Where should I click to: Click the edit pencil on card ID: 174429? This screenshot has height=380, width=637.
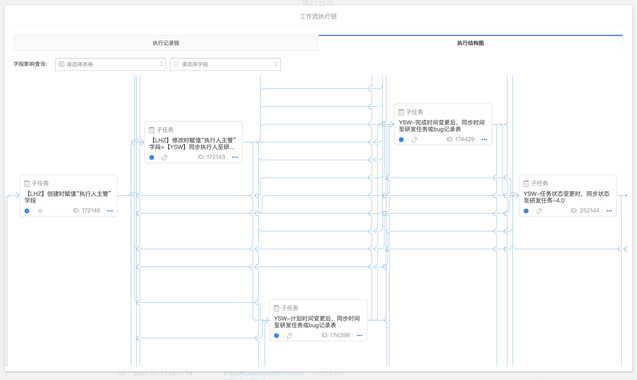414,140
